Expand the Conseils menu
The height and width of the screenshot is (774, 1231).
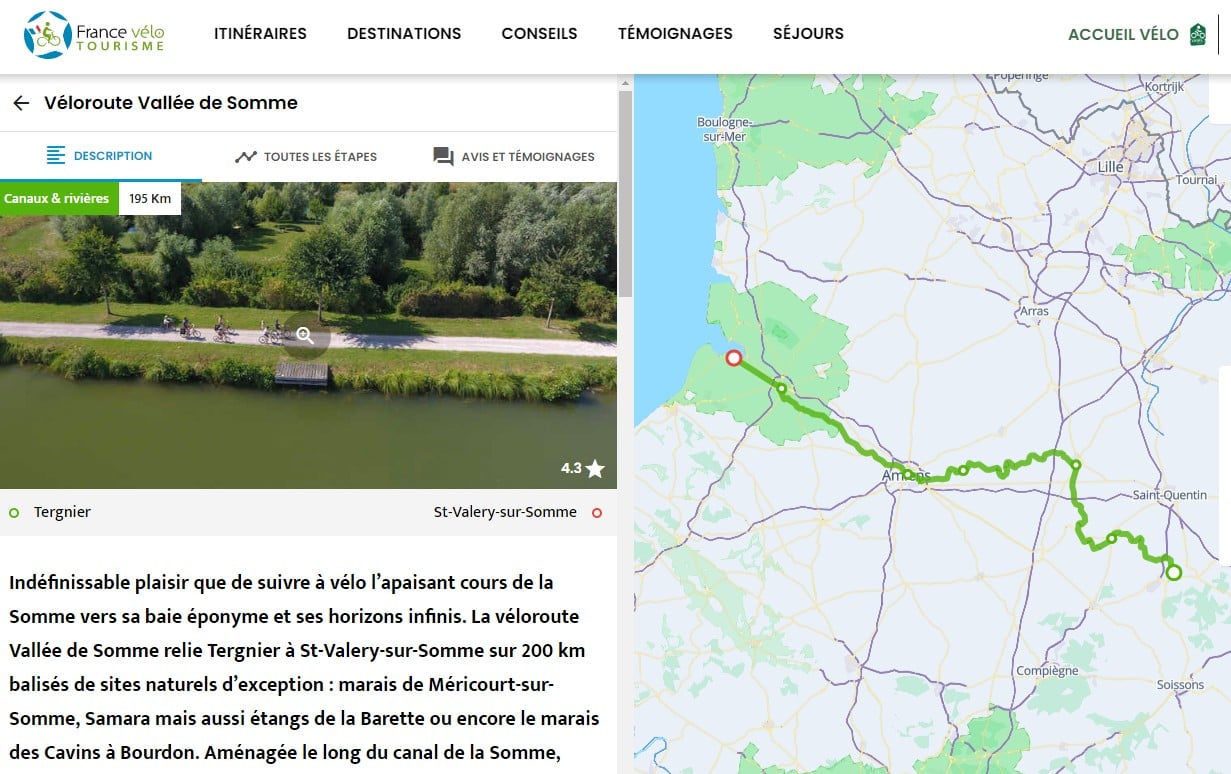pyautogui.click(x=539, y=33)
